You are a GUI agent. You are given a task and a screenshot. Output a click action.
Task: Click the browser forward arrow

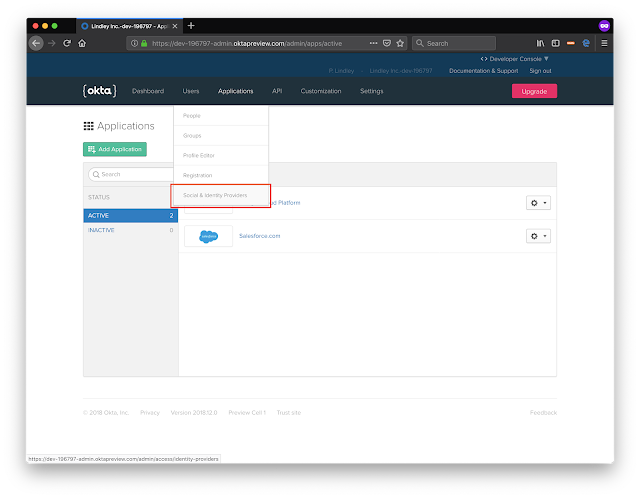[52, 43]
